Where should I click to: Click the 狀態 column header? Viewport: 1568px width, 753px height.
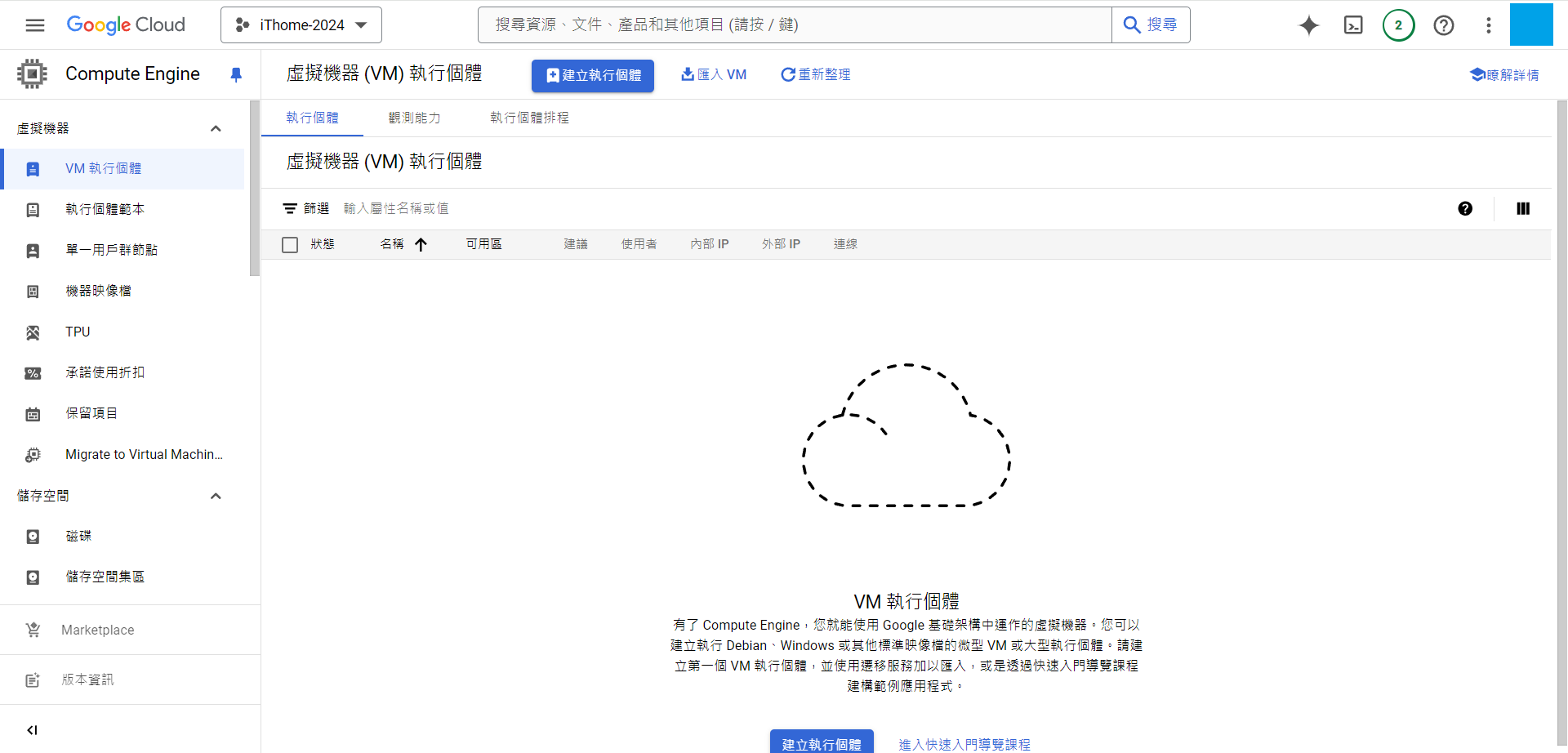coord(323,244)
